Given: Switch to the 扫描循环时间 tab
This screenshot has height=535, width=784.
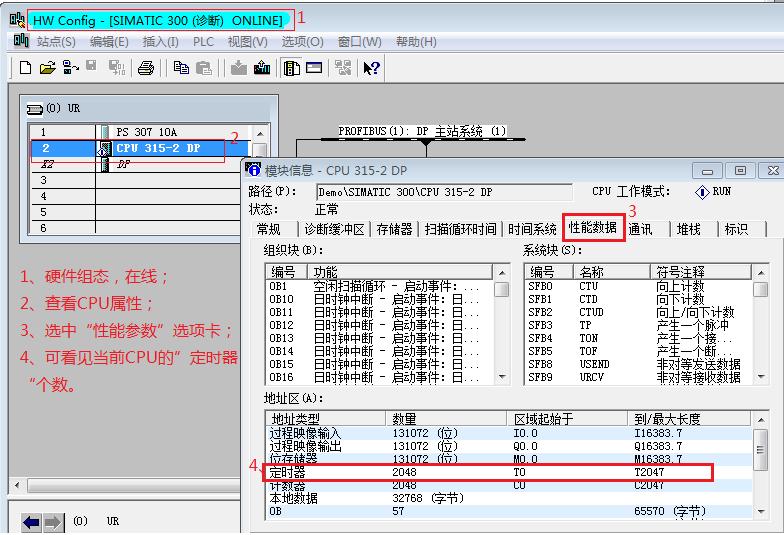Looking at the screenshot, I should [x=460, y=229].
